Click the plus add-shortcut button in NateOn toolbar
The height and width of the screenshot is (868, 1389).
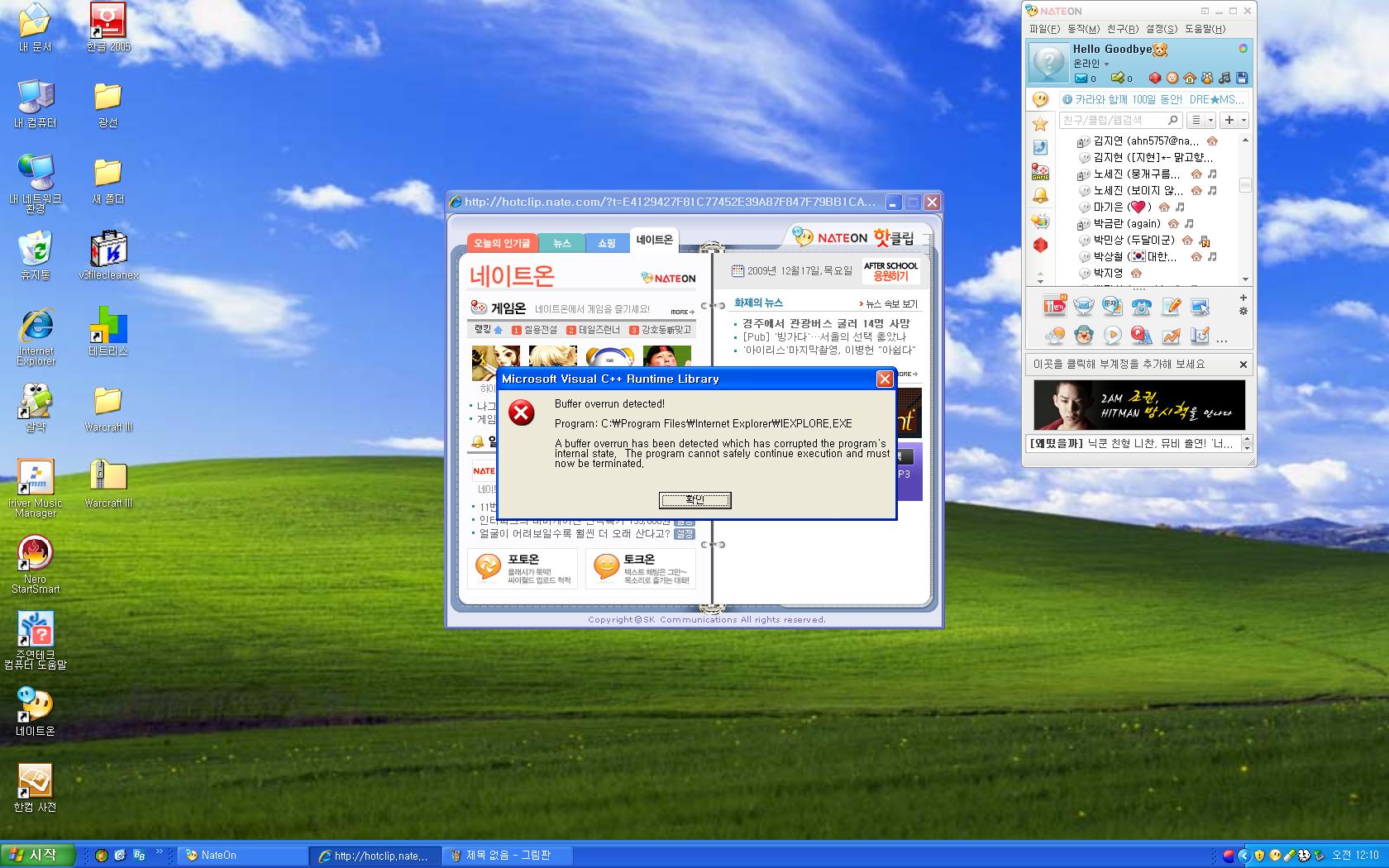[1243, 298]
